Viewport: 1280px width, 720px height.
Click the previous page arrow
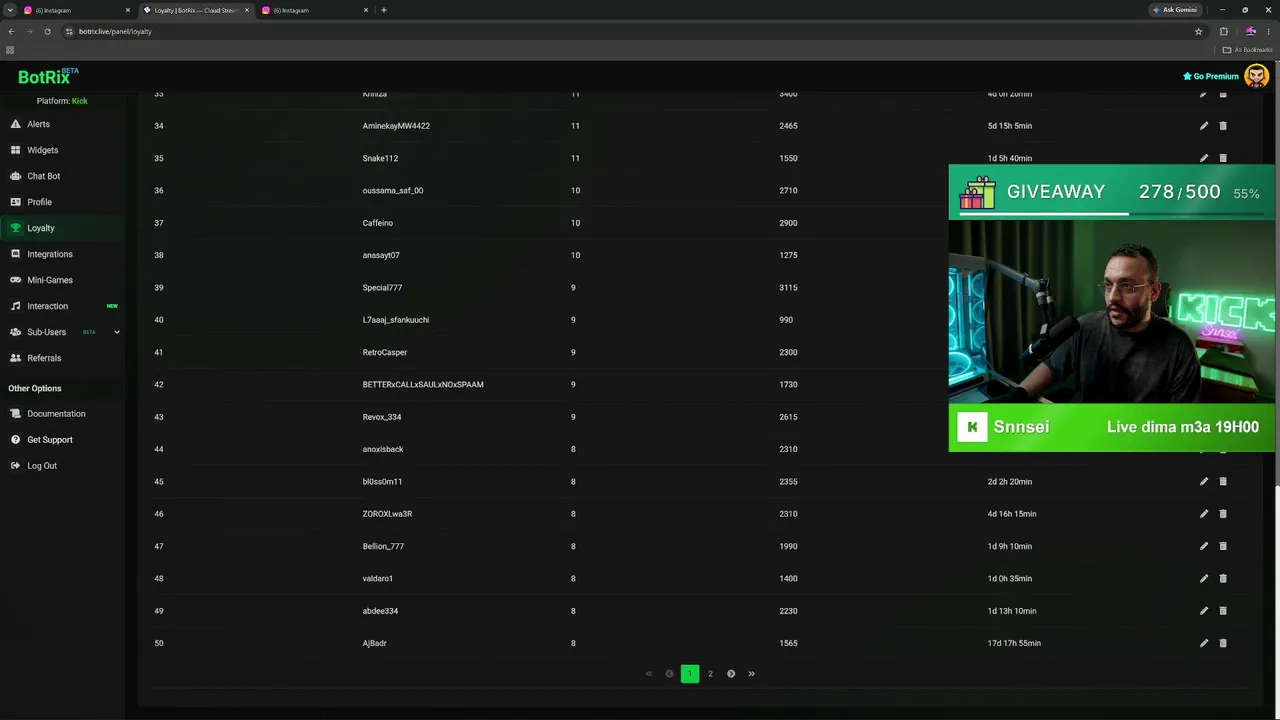[x=669, y=674]
